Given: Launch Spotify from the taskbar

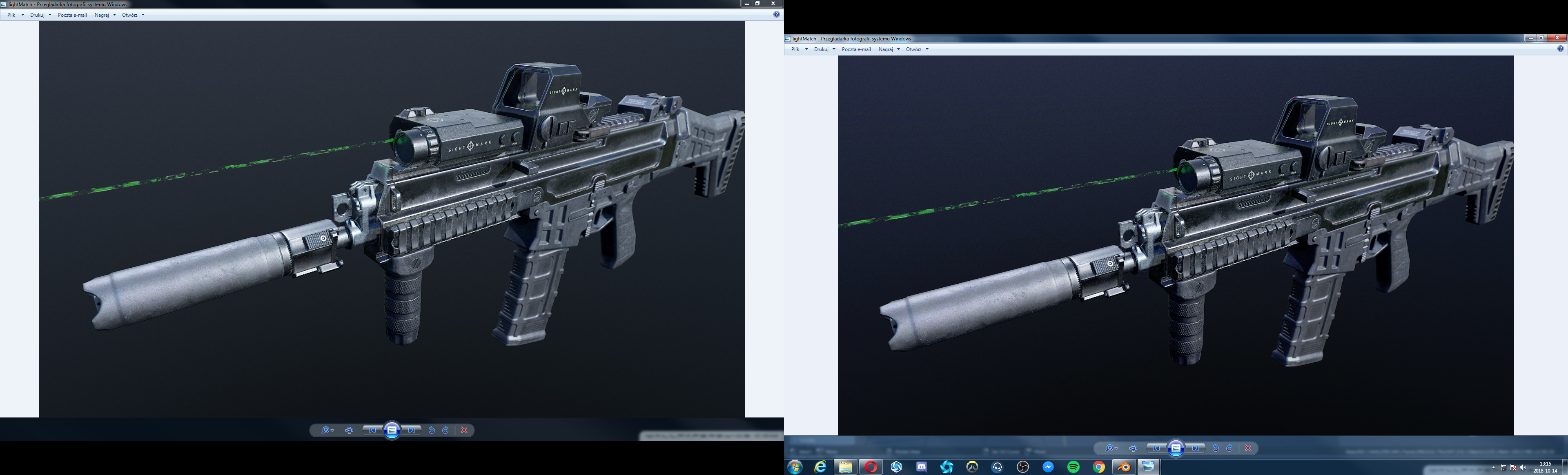Looking at the screenshot, I should click(x=1073, y=466).
